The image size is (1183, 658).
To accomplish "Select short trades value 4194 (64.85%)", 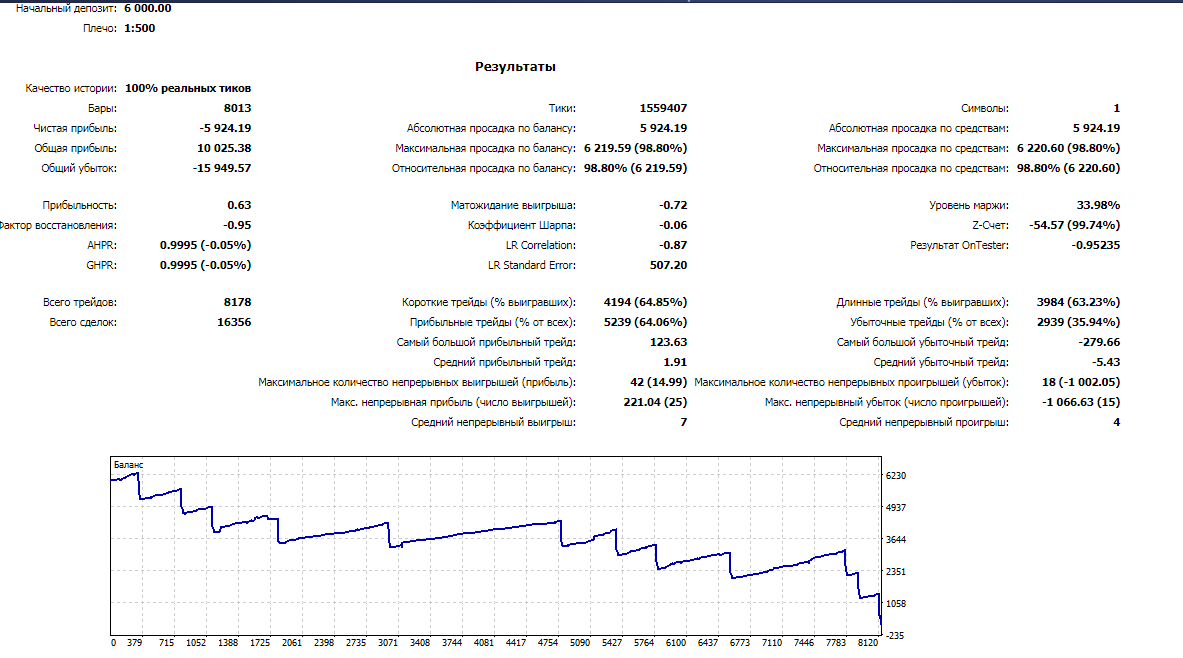I will (645, 302).
